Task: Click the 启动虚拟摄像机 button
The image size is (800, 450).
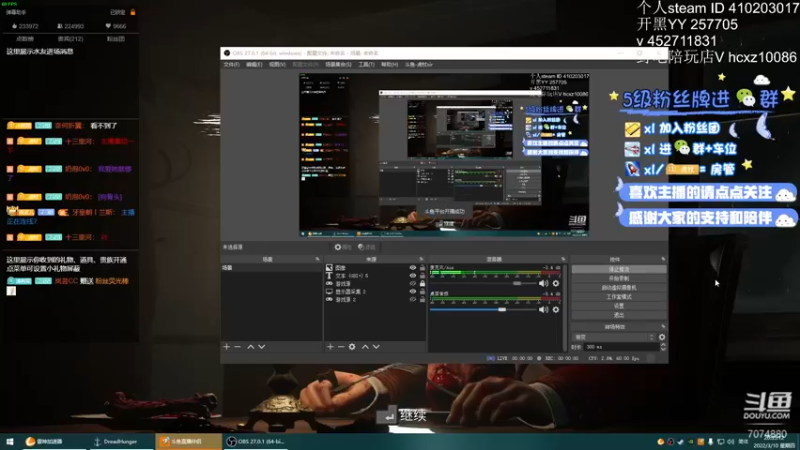Action: tap(619, 288)
